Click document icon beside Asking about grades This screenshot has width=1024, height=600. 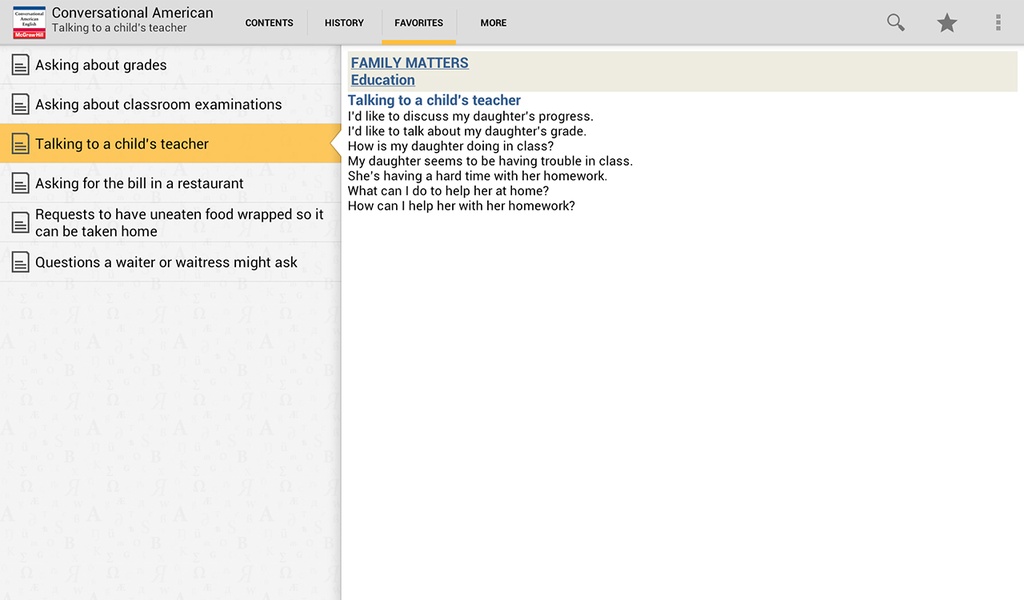point(20,65)
